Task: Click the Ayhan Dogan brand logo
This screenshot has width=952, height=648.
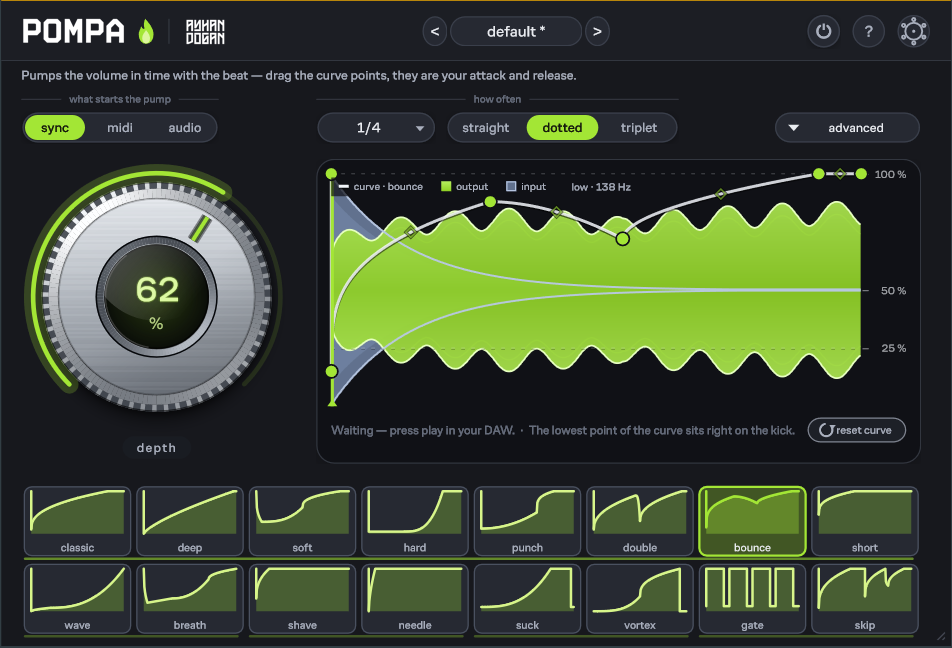Action: click(x=205, y=32)
